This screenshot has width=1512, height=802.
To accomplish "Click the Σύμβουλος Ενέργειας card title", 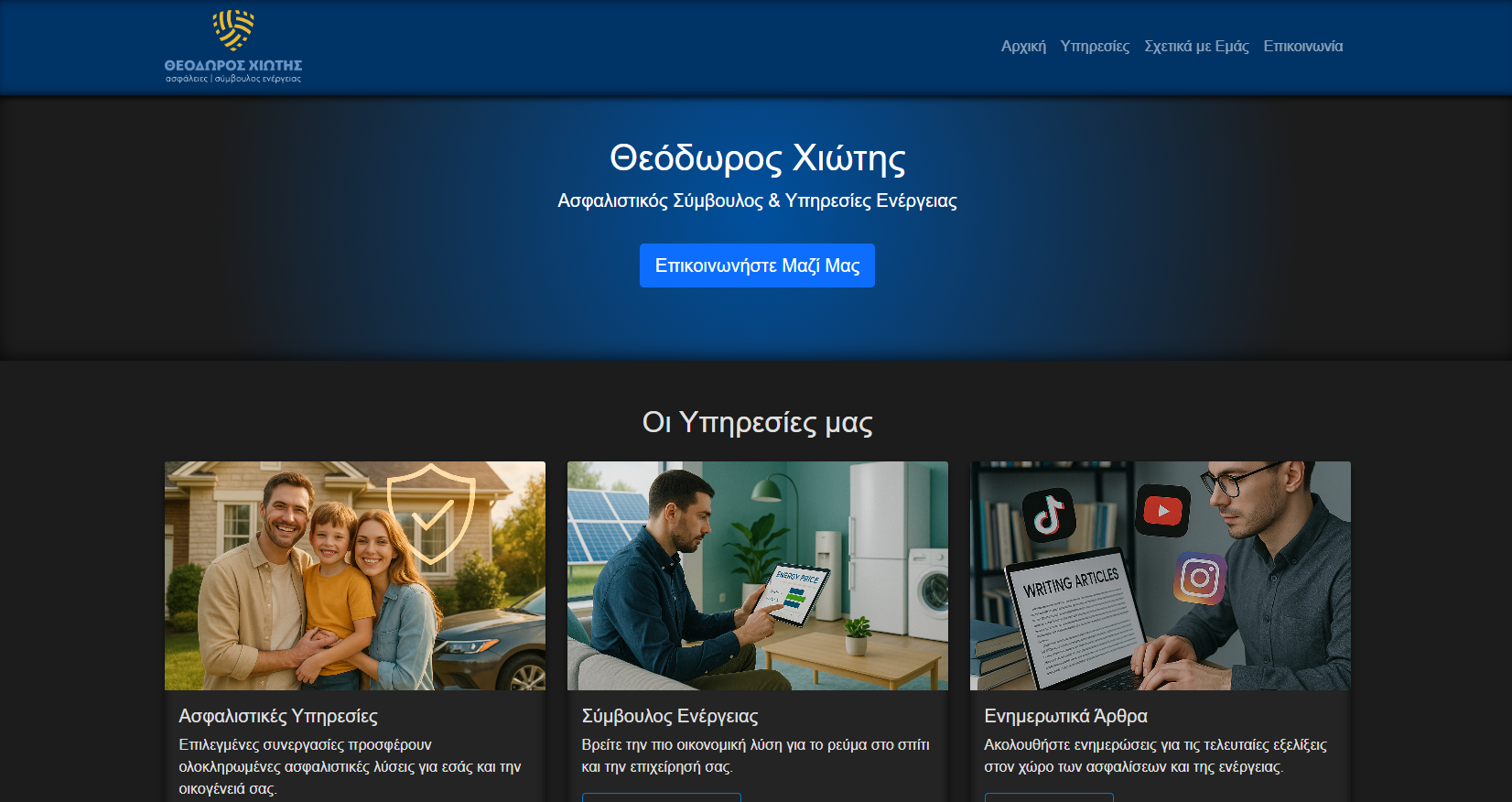I will point(670,716).
